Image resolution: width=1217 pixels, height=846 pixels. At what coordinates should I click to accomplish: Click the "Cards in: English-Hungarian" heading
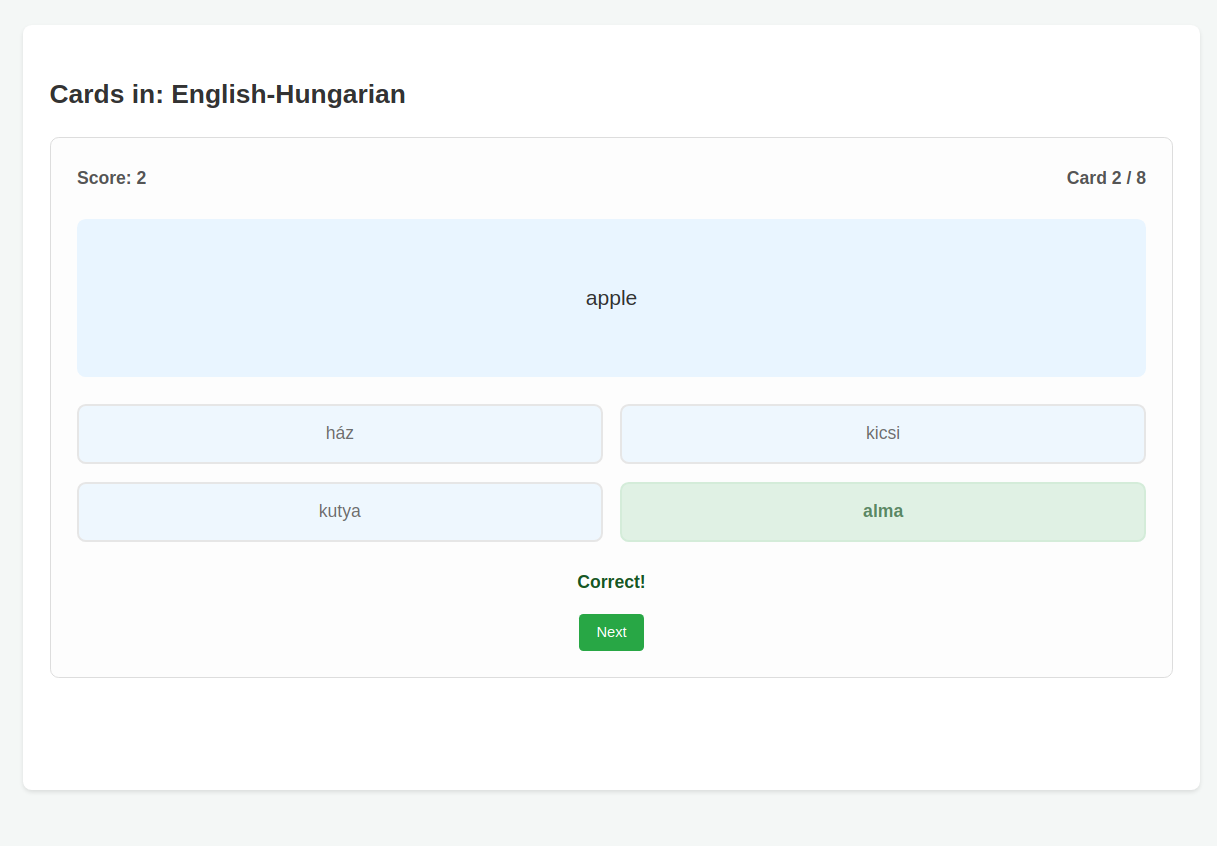[x=227, y=94]
